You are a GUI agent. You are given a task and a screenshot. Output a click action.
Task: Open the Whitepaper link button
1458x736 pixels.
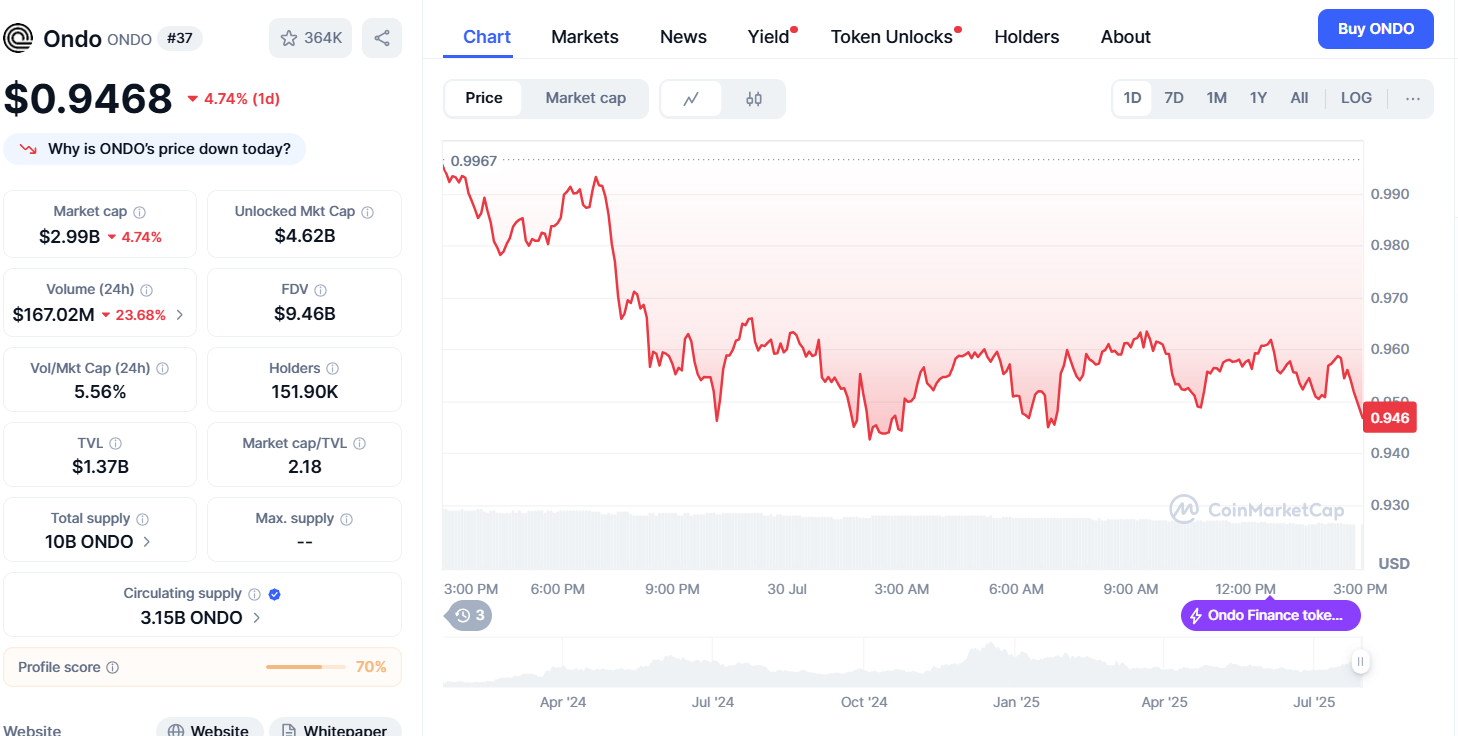click(335, 731)
